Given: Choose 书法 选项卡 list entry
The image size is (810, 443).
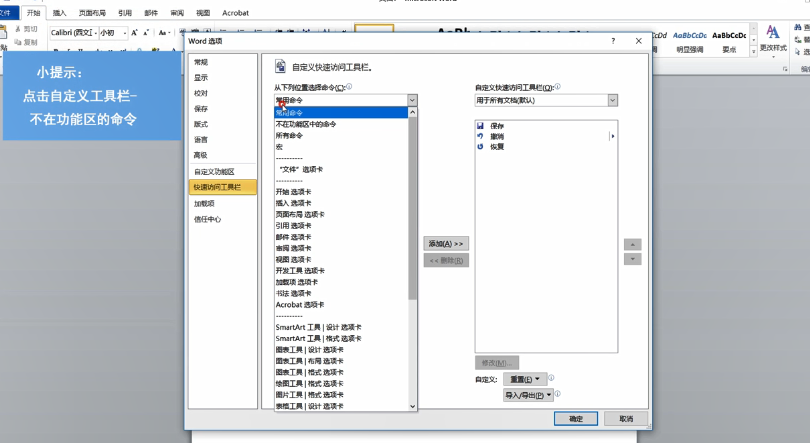Looking at the screenshot, I should 293,293.
